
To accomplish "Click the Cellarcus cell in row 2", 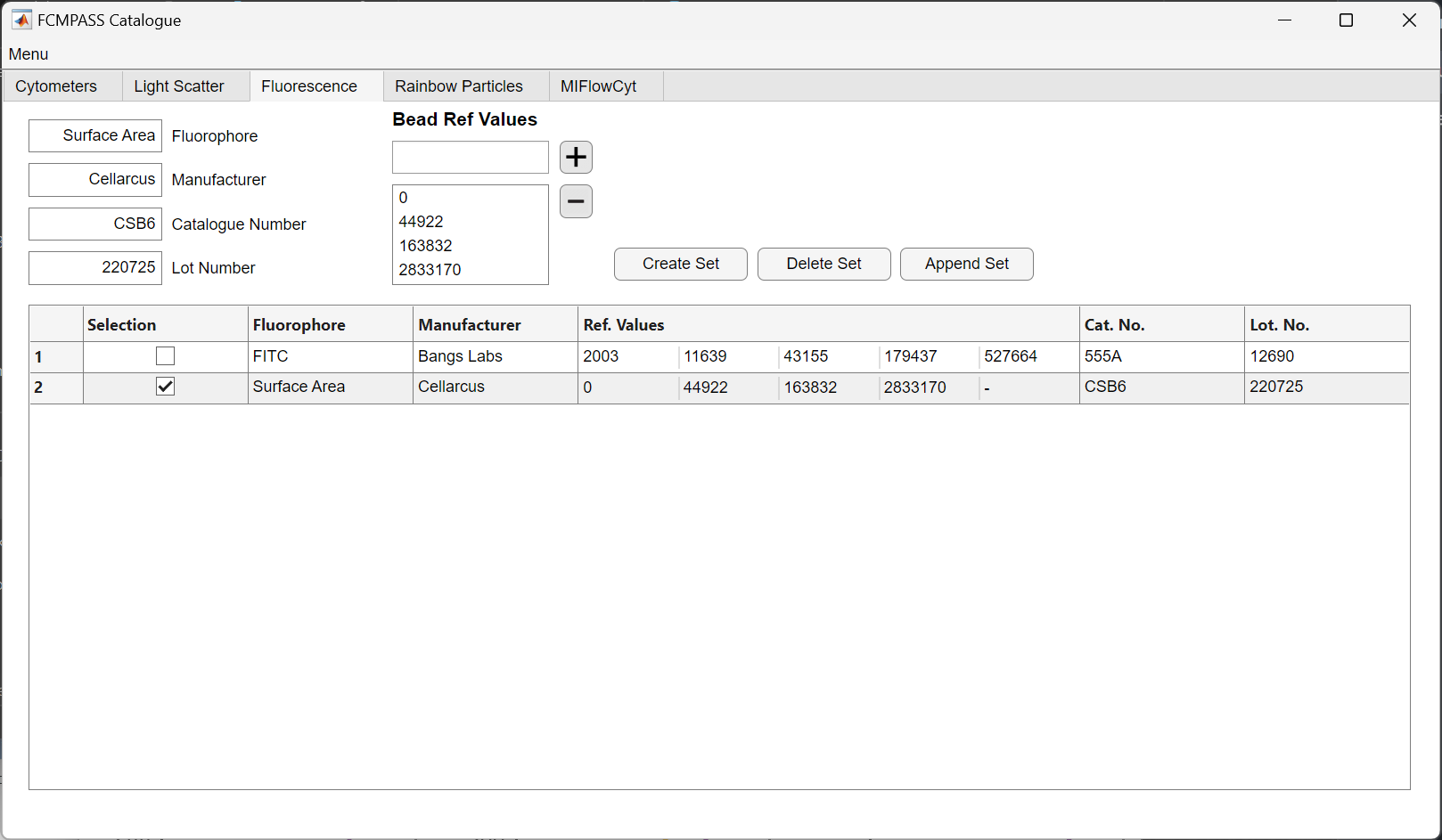I will (496, 387).
